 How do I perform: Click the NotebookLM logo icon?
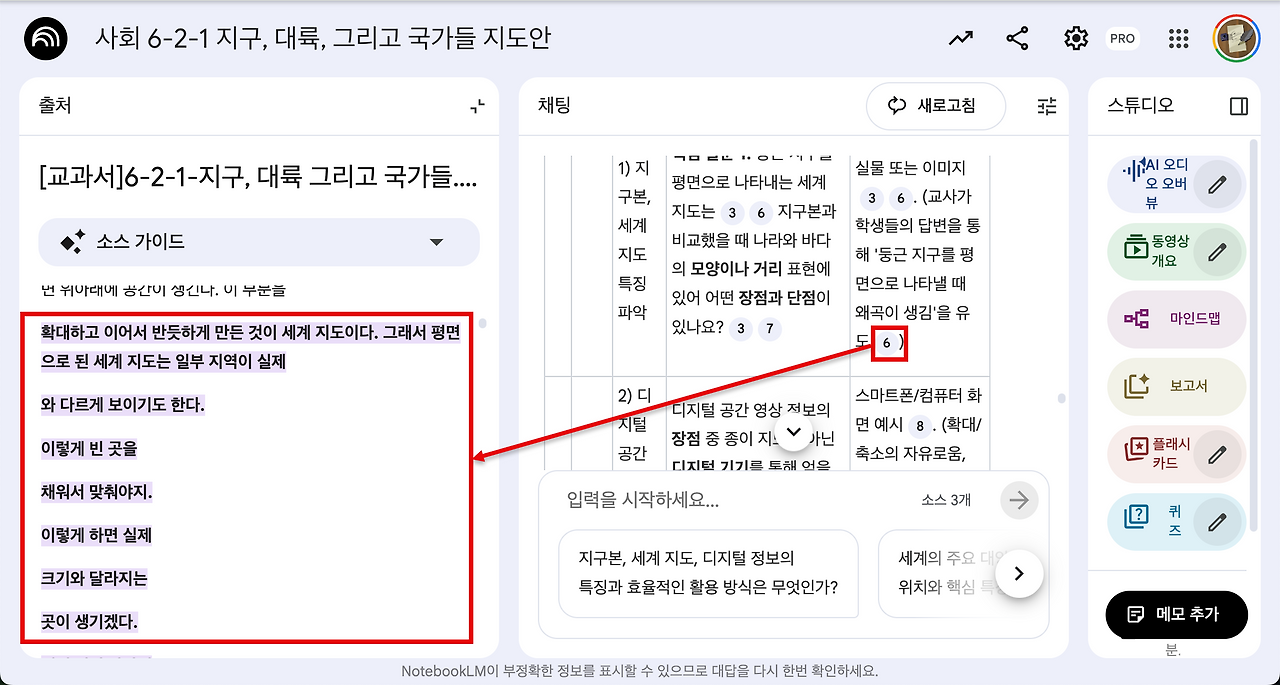46,38
